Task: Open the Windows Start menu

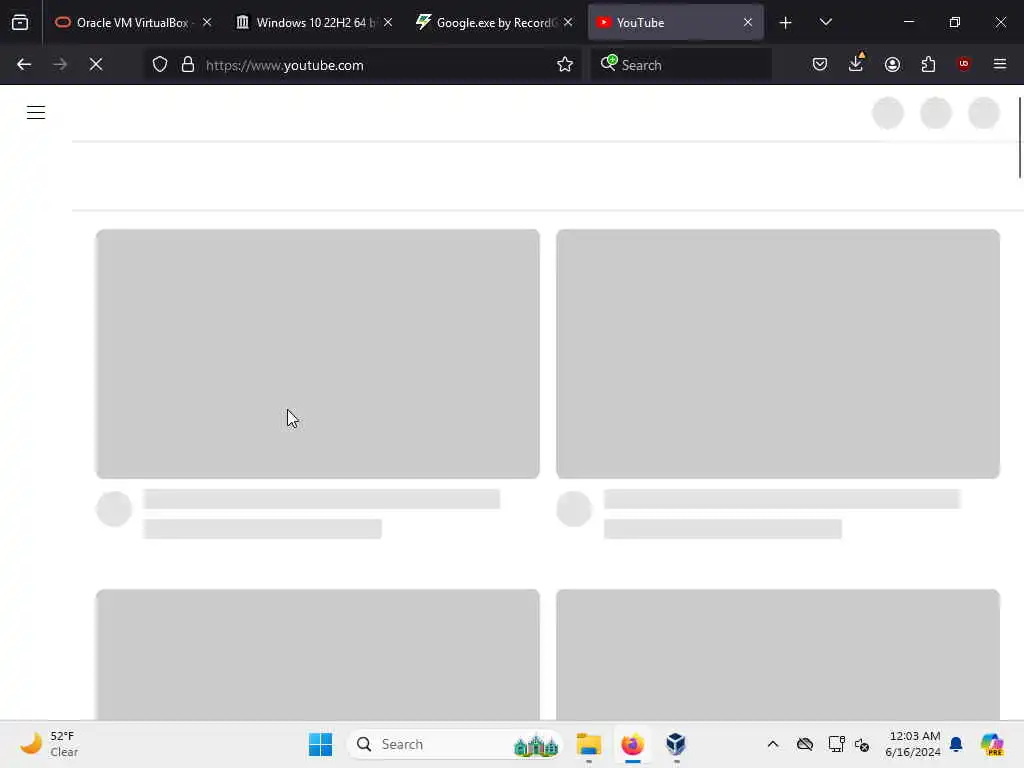Action: pos(321,744)
